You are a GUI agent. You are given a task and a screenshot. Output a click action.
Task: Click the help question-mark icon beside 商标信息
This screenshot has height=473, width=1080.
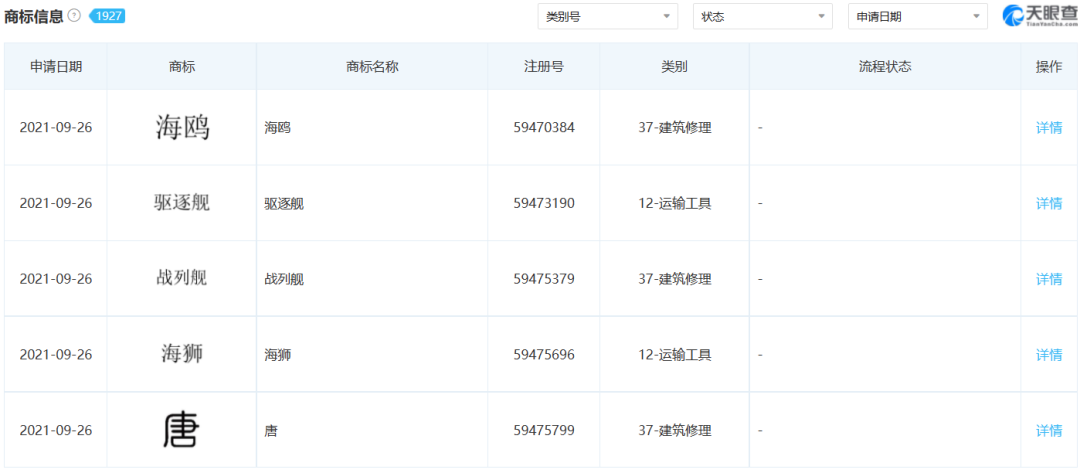(74, 16)
